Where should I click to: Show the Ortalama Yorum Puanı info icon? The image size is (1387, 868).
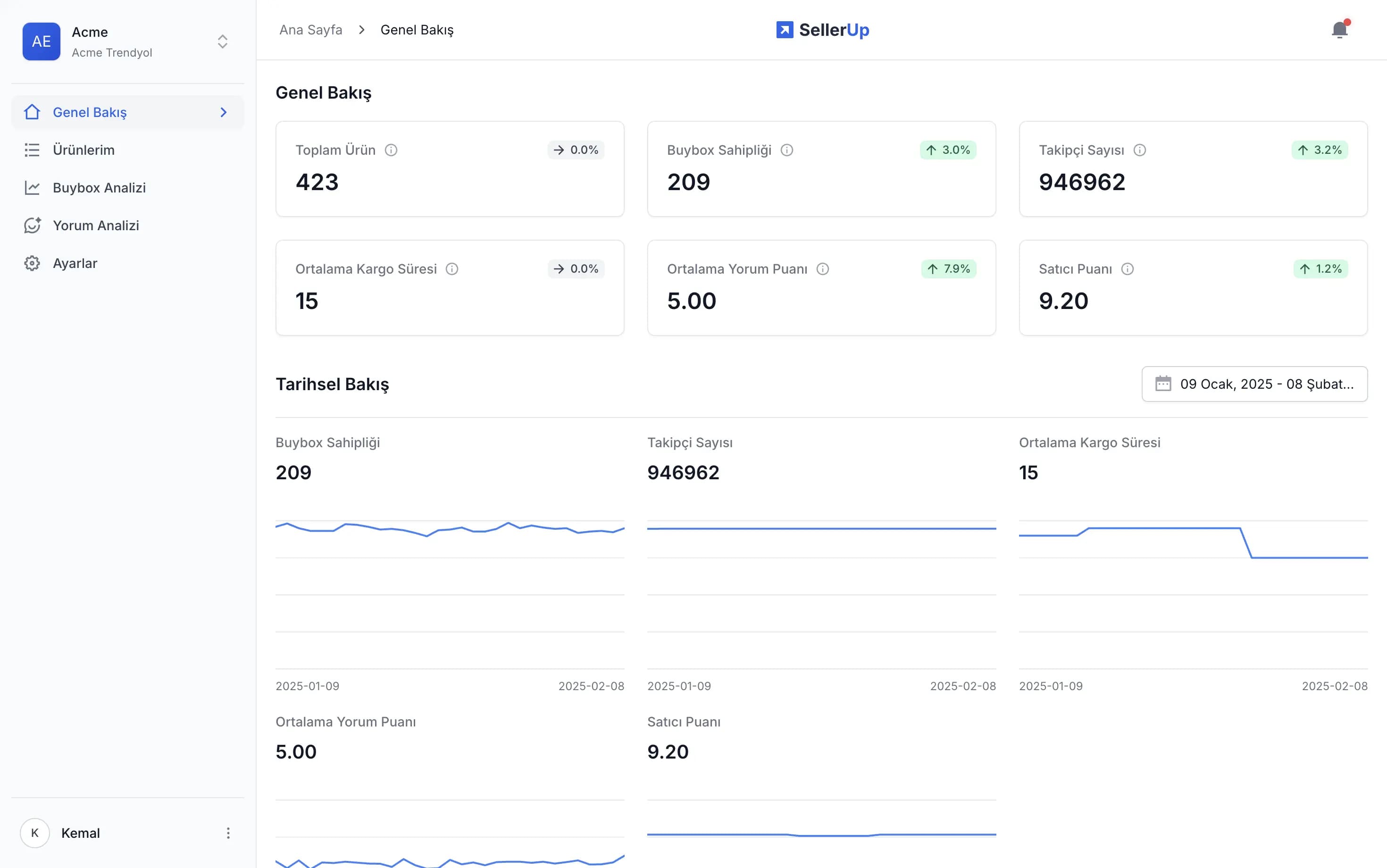pos(822,269)
